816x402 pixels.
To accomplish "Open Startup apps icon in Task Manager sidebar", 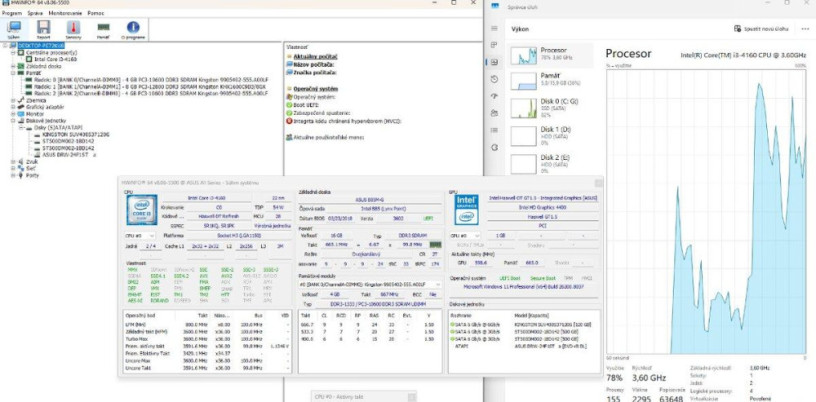I will [494, 96].
